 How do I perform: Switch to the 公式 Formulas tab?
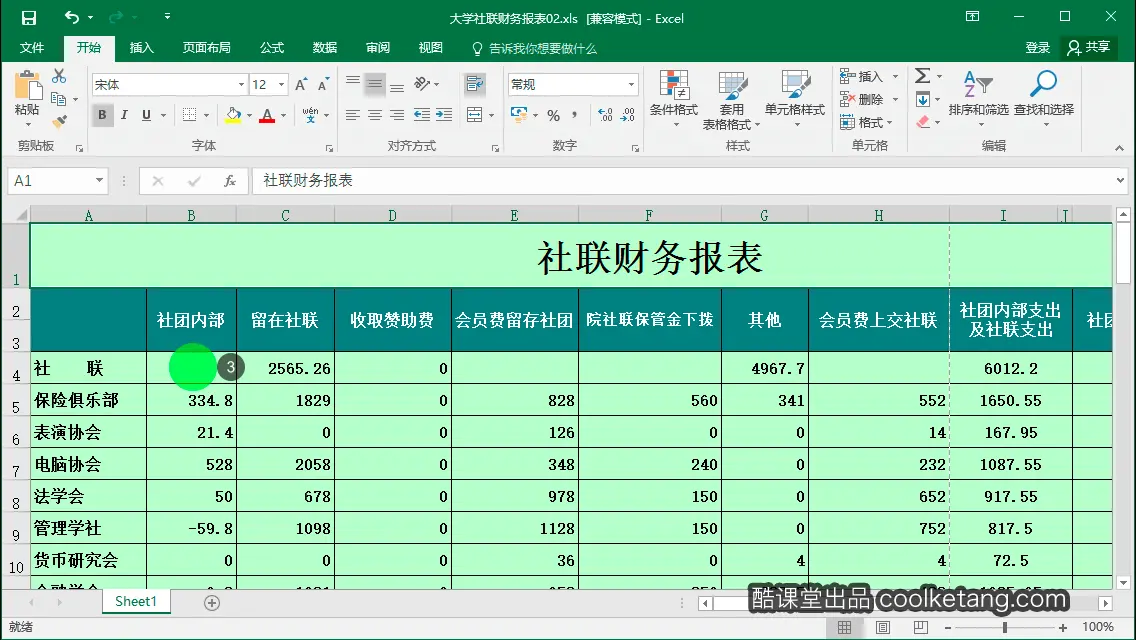(272, 48)
